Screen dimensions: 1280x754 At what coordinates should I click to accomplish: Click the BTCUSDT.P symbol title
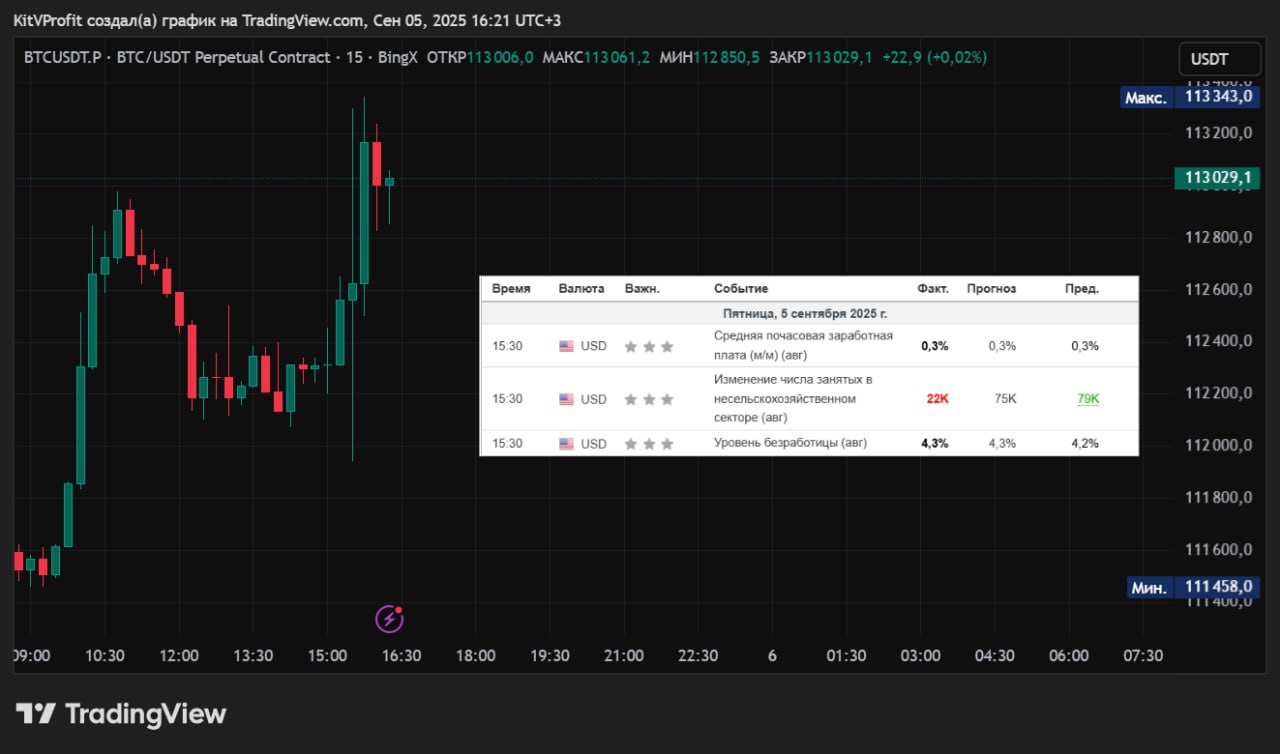(65, 58)
